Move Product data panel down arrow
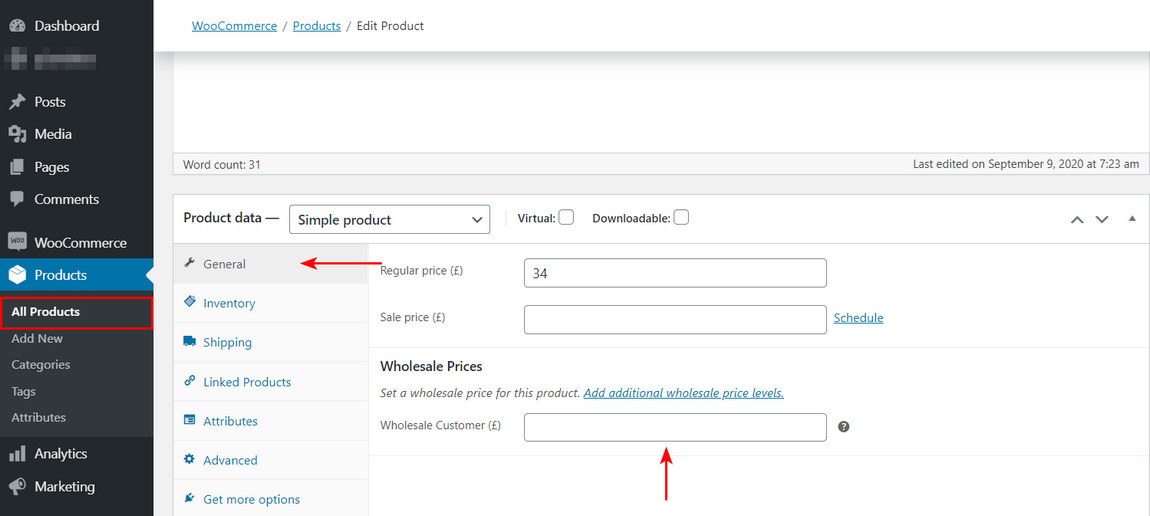 pyautogui.click(x=1102, y=219)
